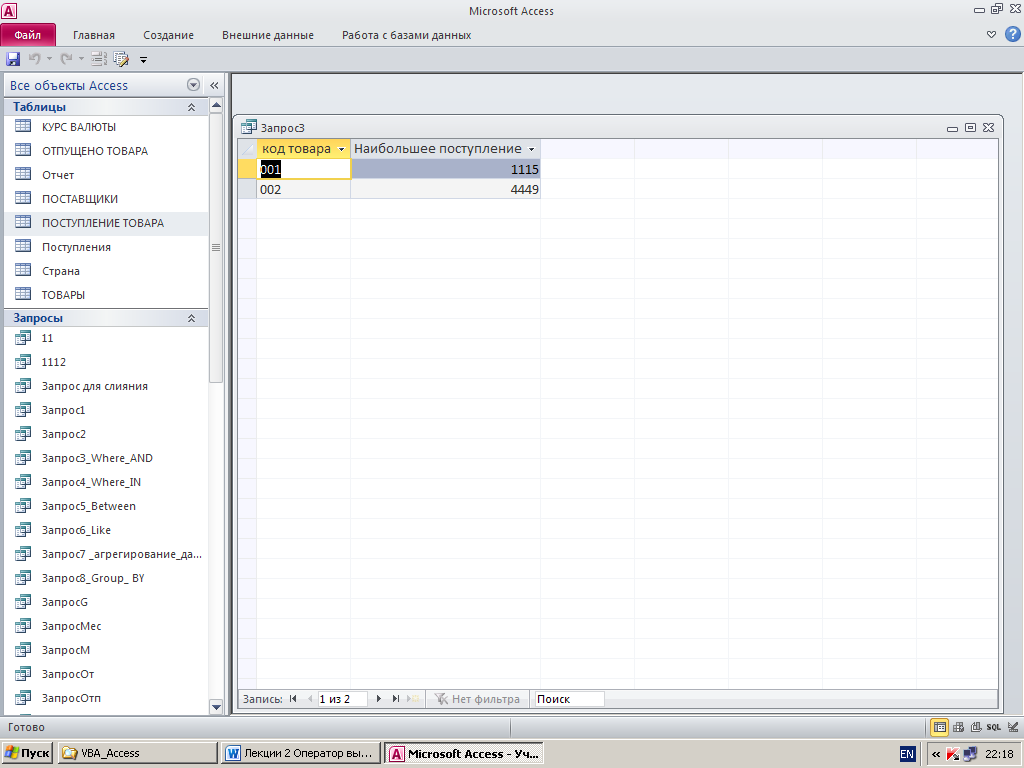Switch to Datasheet view status bar icon

[x=940, y=727]
